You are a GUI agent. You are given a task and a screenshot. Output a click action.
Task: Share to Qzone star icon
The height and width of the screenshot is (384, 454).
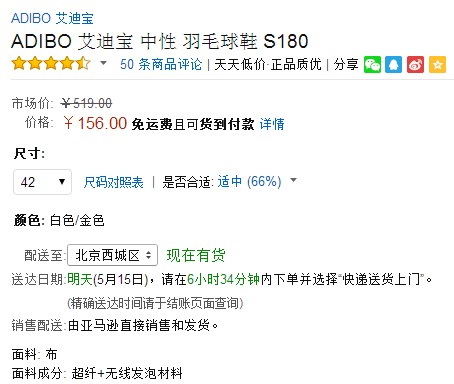[x=437, y=64]
